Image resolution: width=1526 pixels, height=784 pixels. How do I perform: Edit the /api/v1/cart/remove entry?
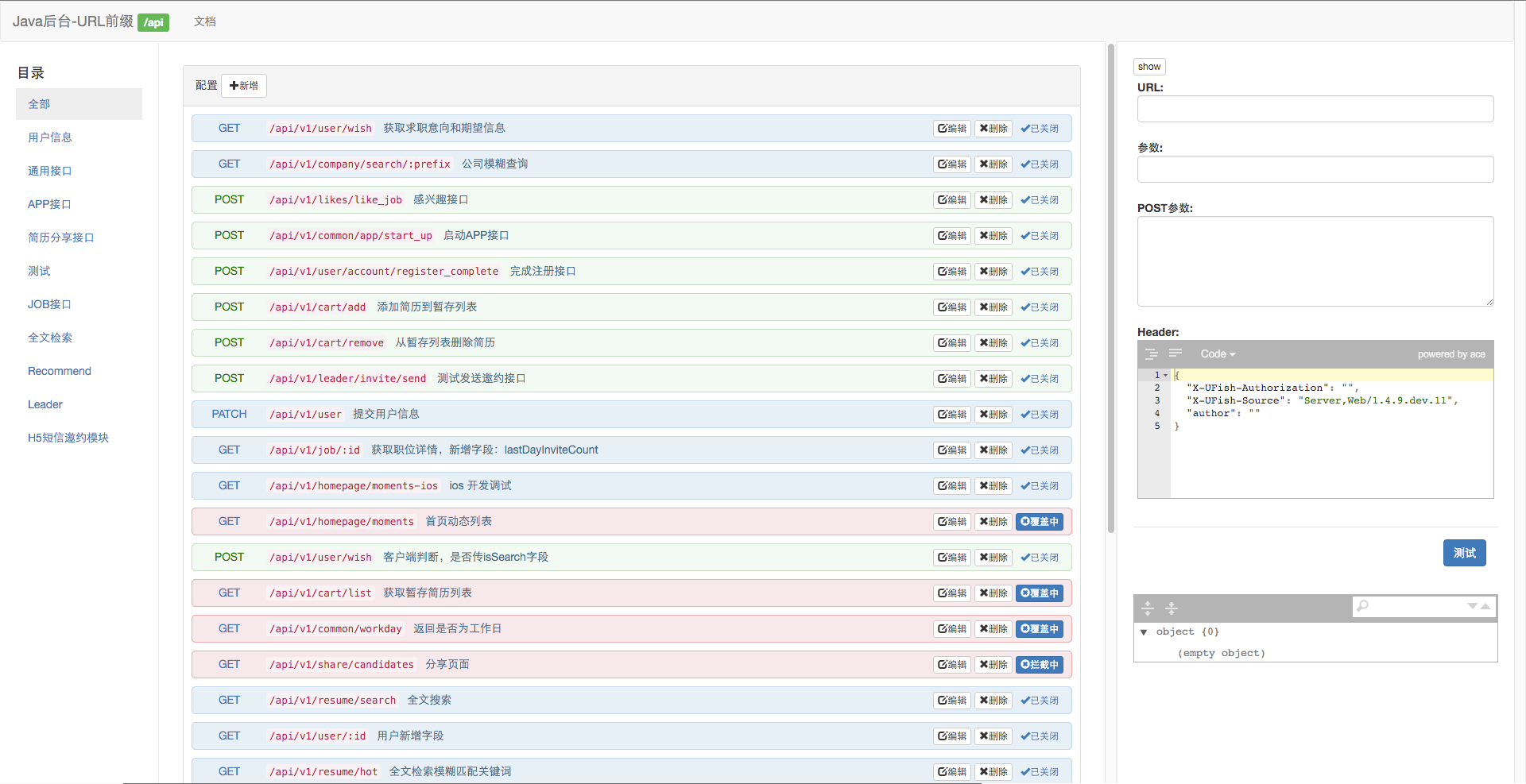952,343
